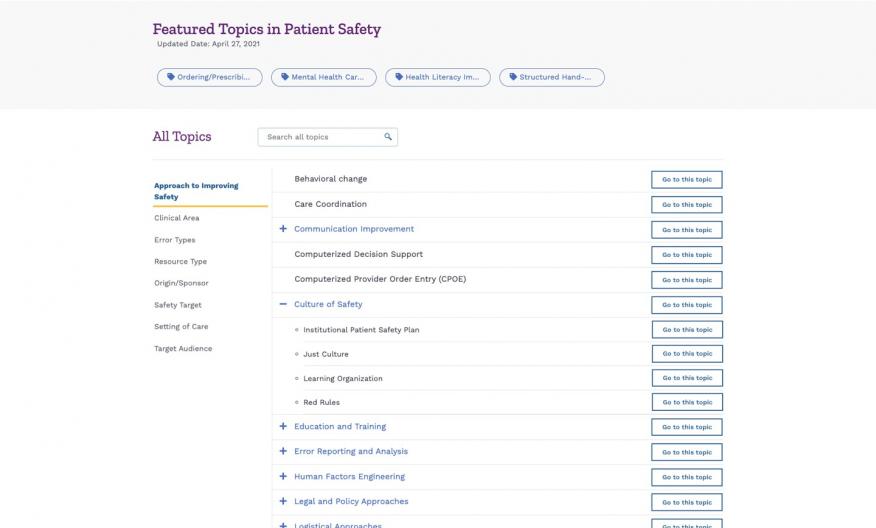Go to this topic for CPOE row
This screenshot has width=876, height=528.
687,280
